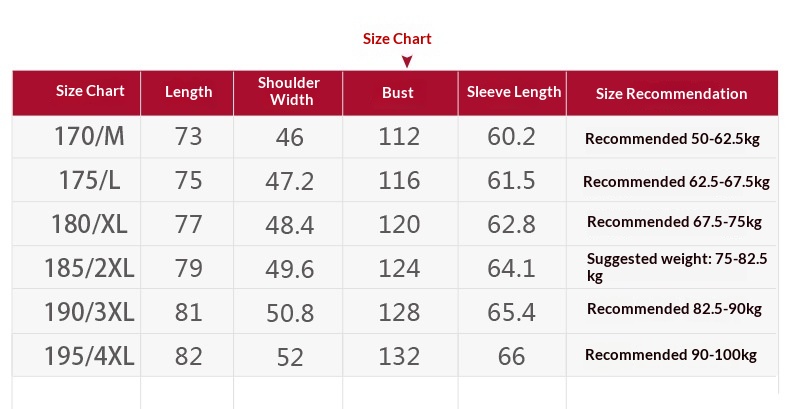Select the Length column header
Image resolution: width=790 pixels, height=409 pixels.
tap(189, 92)
